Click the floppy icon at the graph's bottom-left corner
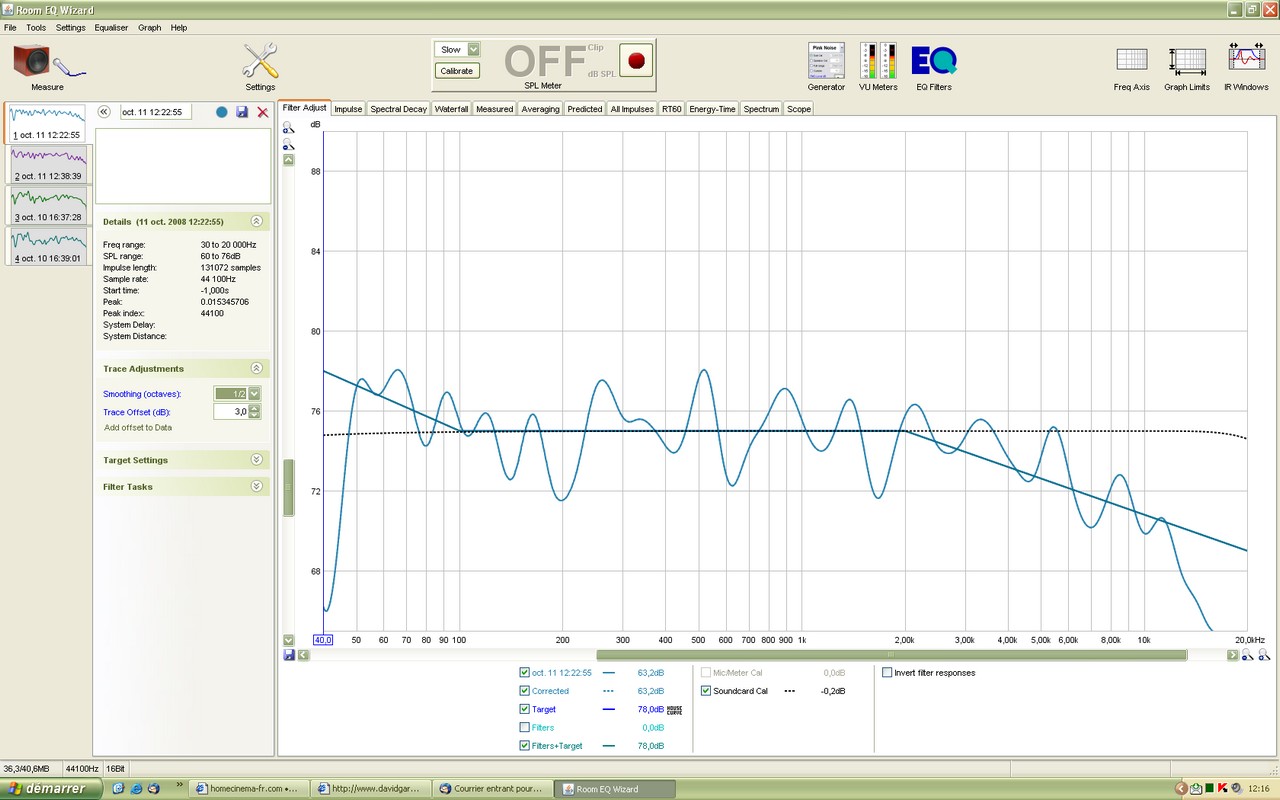 pyautogui.click(x=289, y=655)
